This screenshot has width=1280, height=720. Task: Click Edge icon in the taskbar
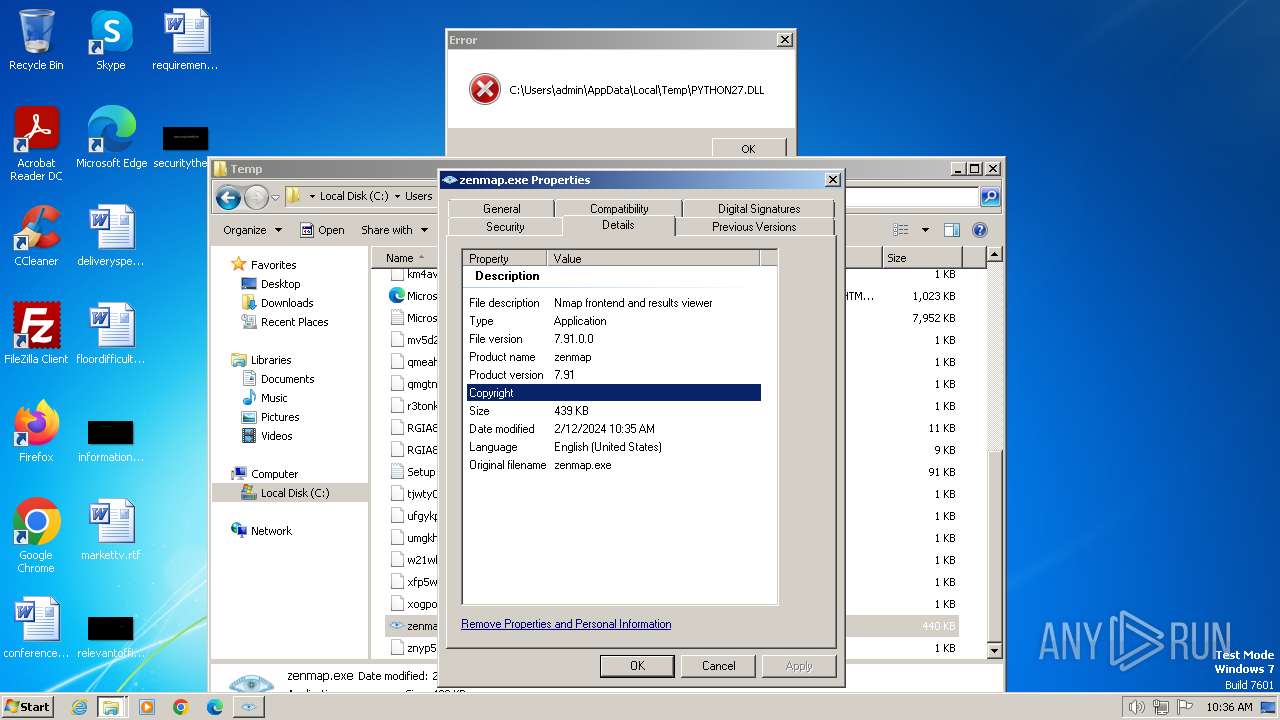[214, 707]
